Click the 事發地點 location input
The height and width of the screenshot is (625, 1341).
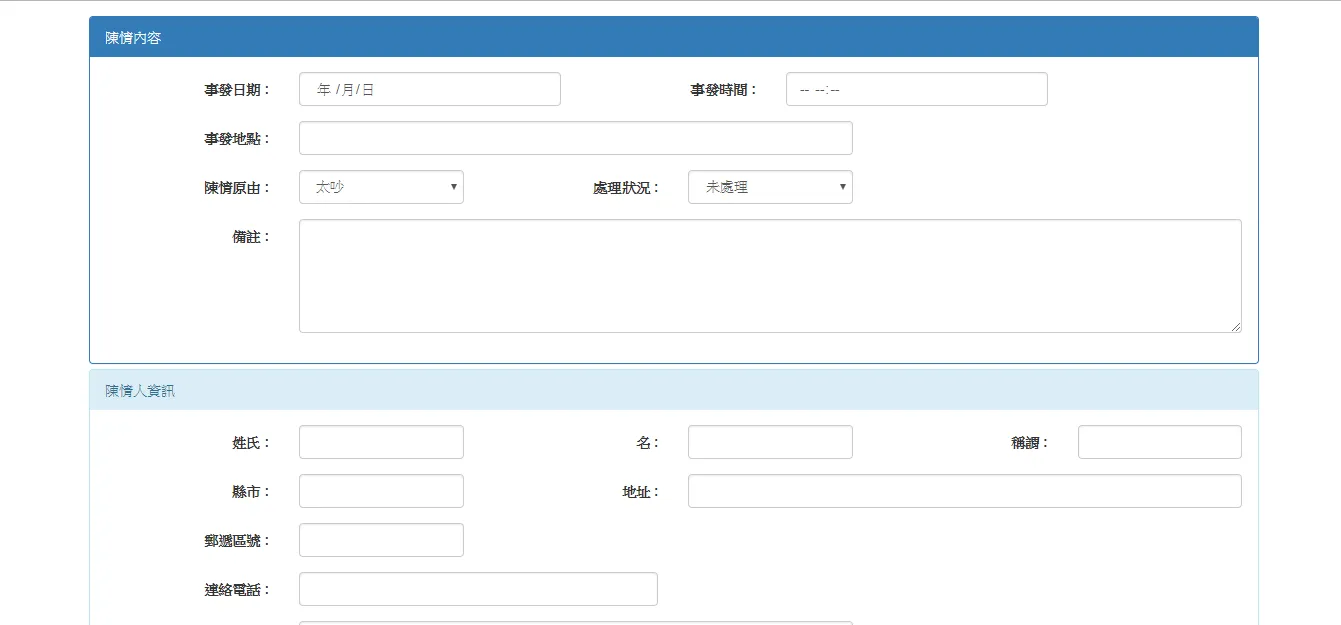click(575, 137)
